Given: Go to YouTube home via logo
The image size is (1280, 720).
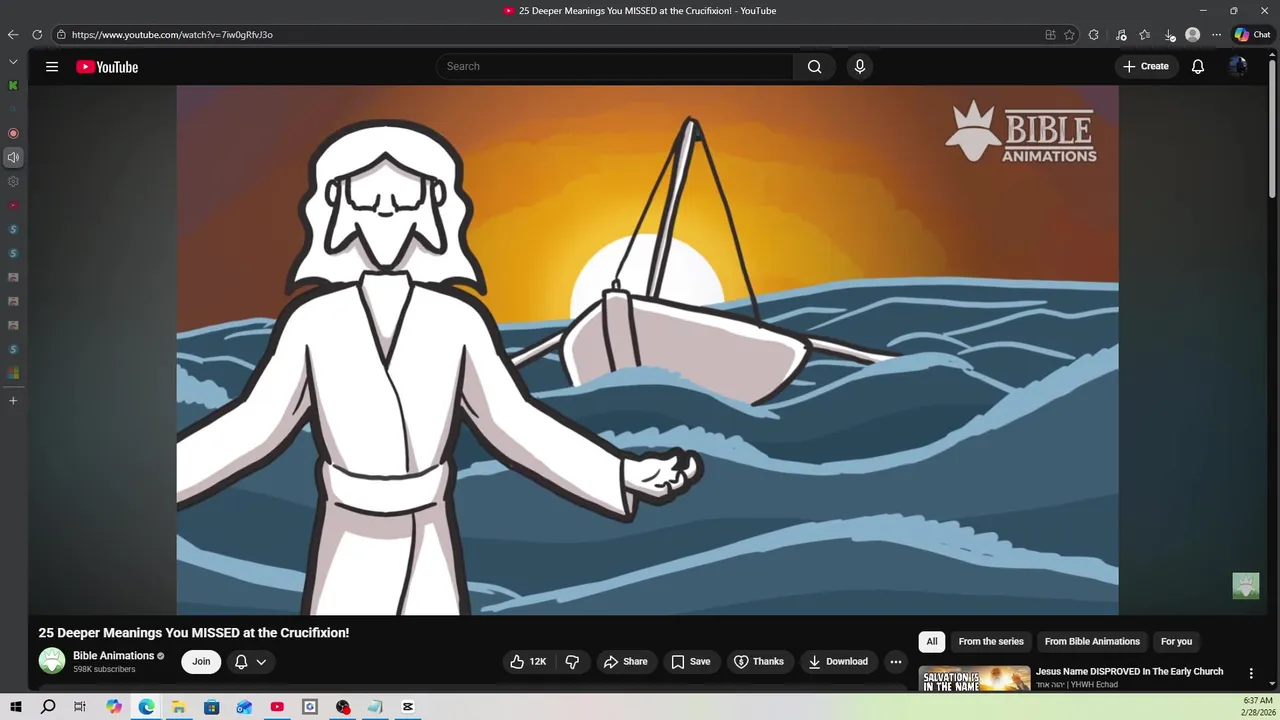Looking at the screenshot, I should pyautogui.click(x=107, y=67).
